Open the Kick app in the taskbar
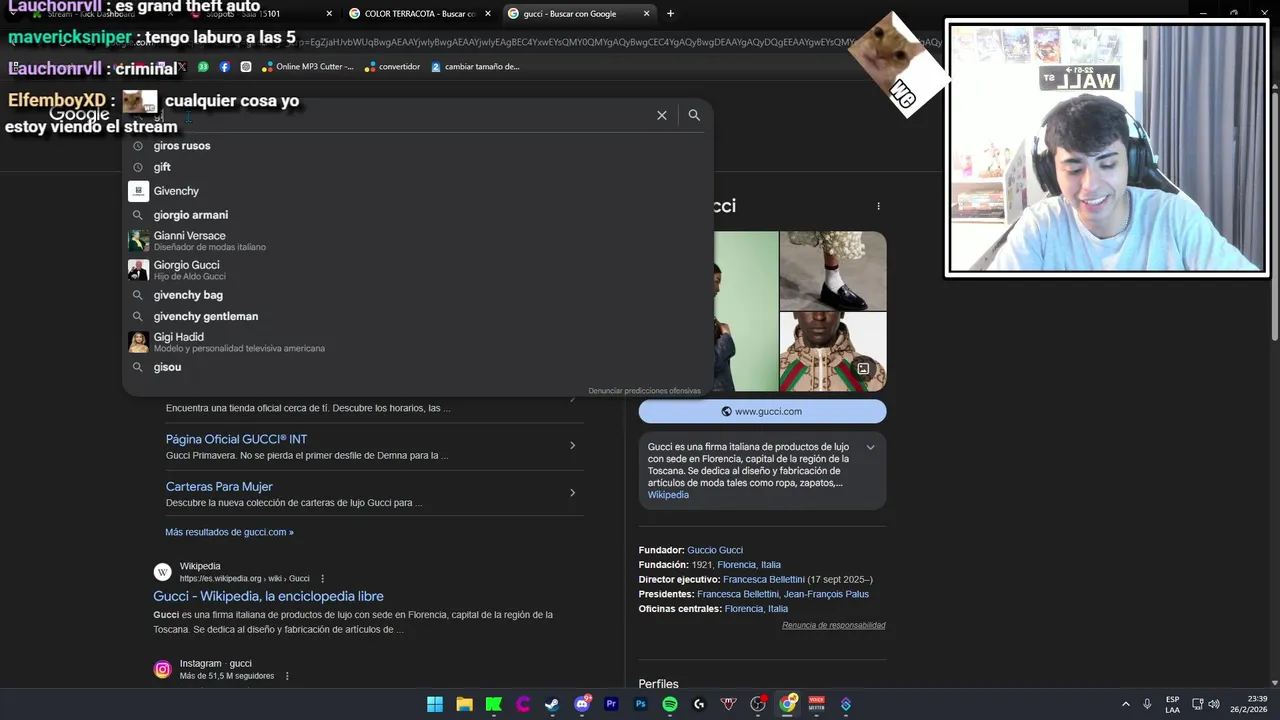 (x=494, y=705)
